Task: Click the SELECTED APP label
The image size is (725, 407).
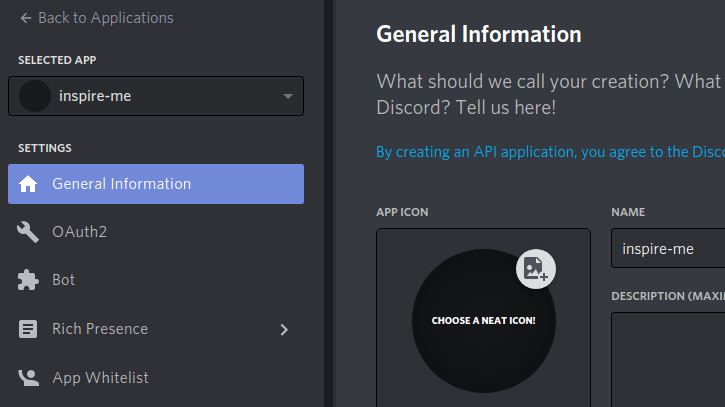Action: pos(57,60)
